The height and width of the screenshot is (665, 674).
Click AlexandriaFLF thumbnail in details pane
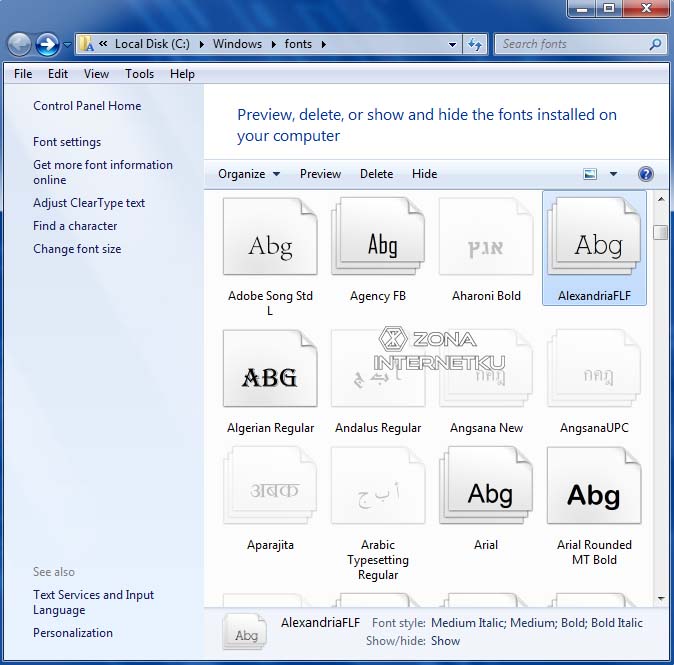pos(245,631)
